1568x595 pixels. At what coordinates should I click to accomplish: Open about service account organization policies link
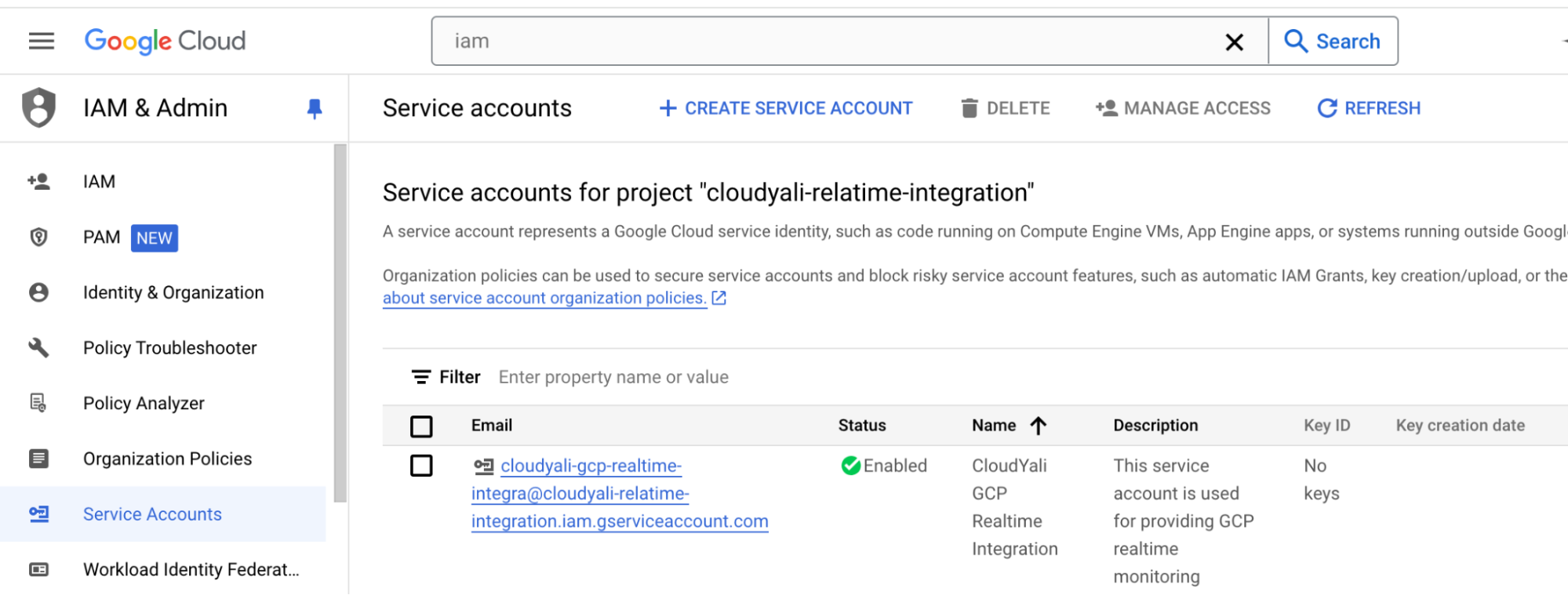(544, 298)
